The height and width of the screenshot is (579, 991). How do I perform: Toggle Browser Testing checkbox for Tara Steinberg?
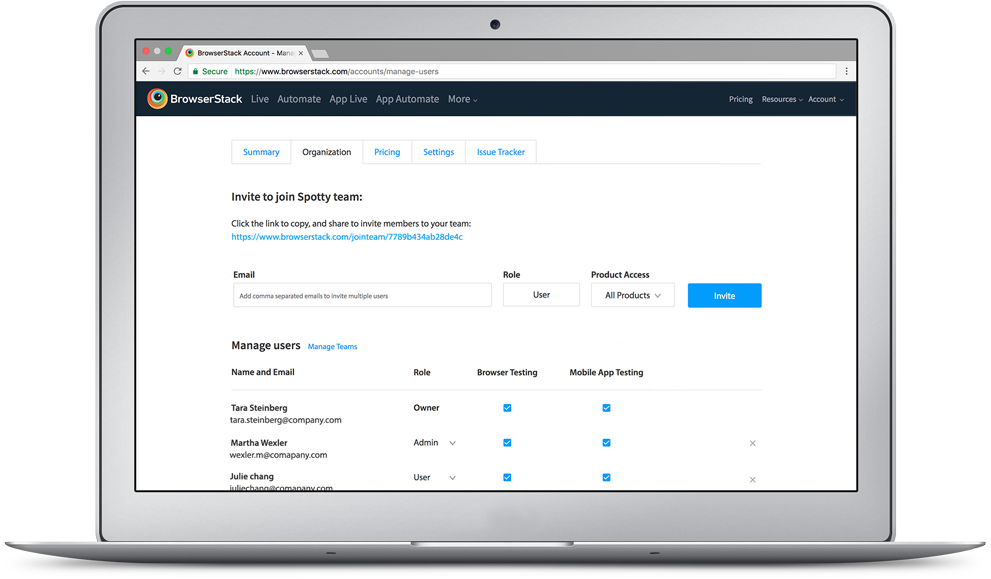pyautogui.click(x=507, y=408)
